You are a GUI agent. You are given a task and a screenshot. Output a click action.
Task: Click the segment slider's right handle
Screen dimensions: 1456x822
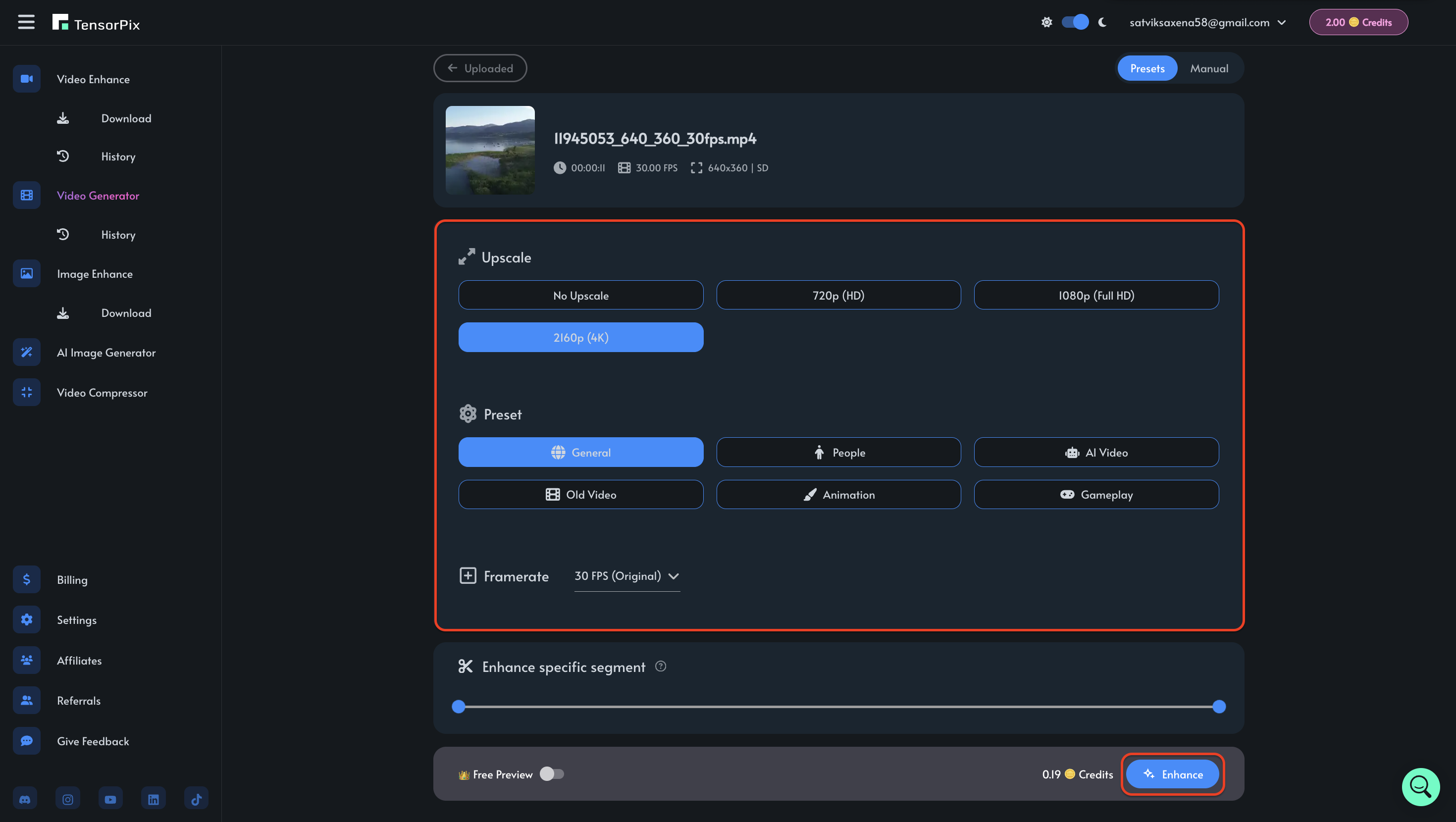coord(1219,706)
